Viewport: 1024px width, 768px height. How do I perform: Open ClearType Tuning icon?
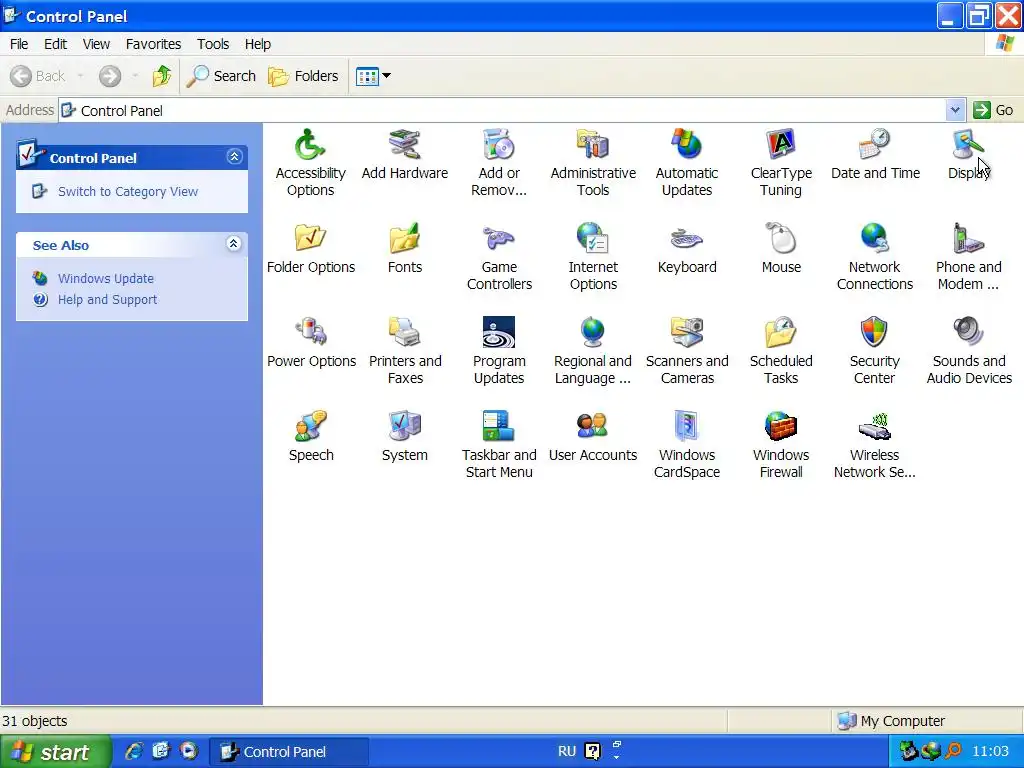click(781, 144)
